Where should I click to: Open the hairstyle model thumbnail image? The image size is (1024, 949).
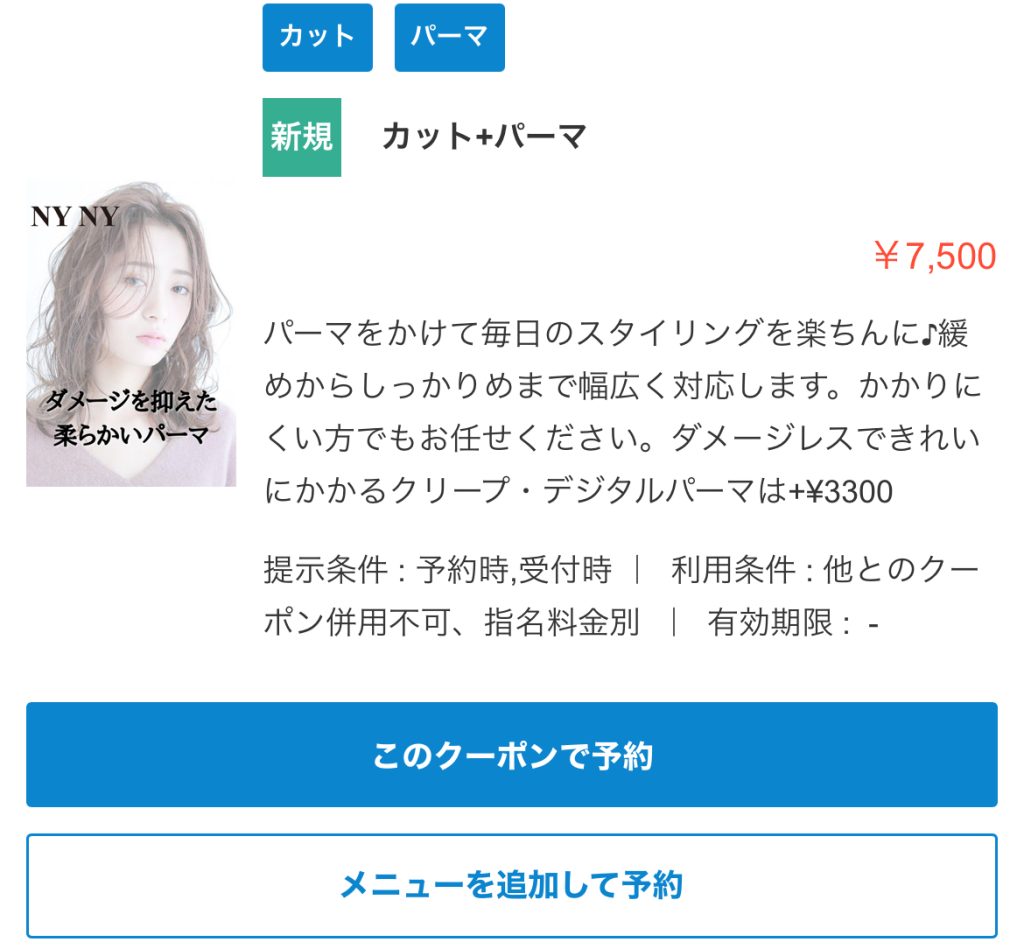point(131,333)
